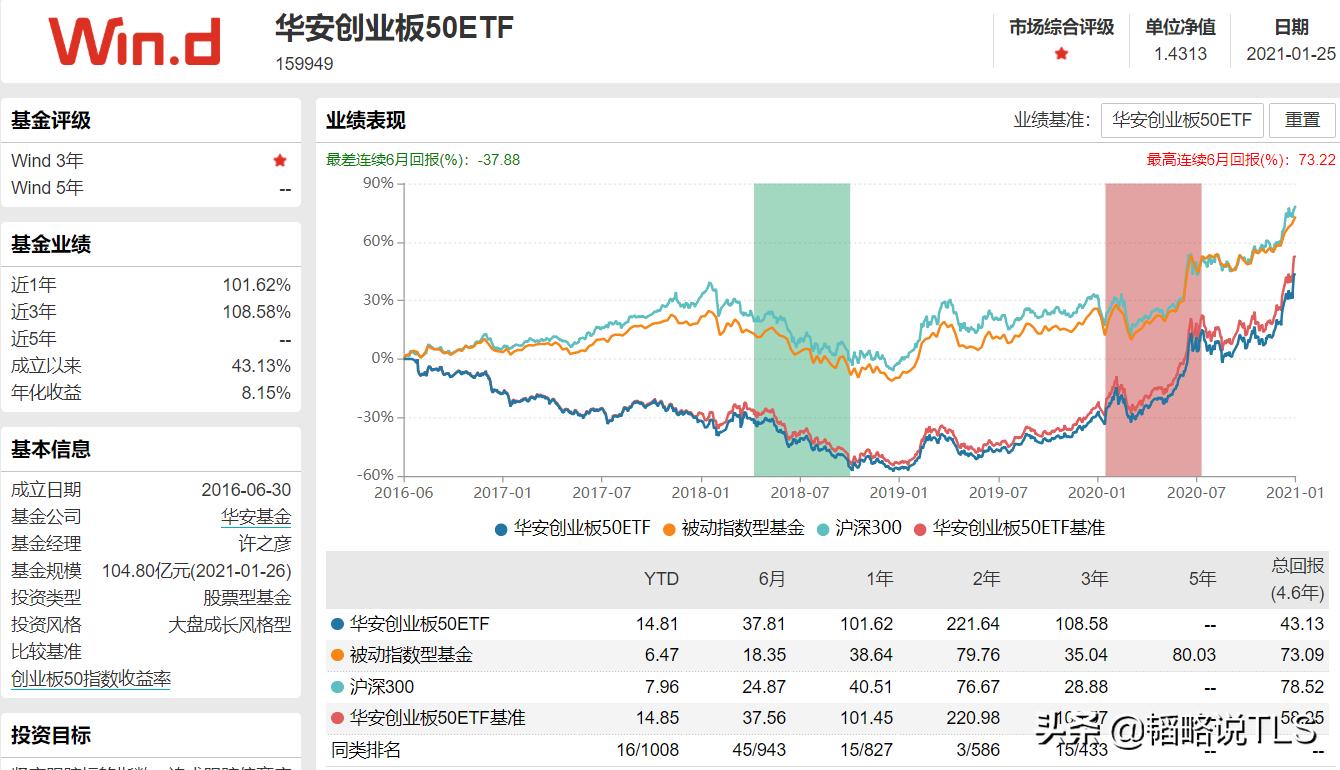
Task: Open the 业绩基准 benchmark selector
Action: click(x=1181, y=119)
